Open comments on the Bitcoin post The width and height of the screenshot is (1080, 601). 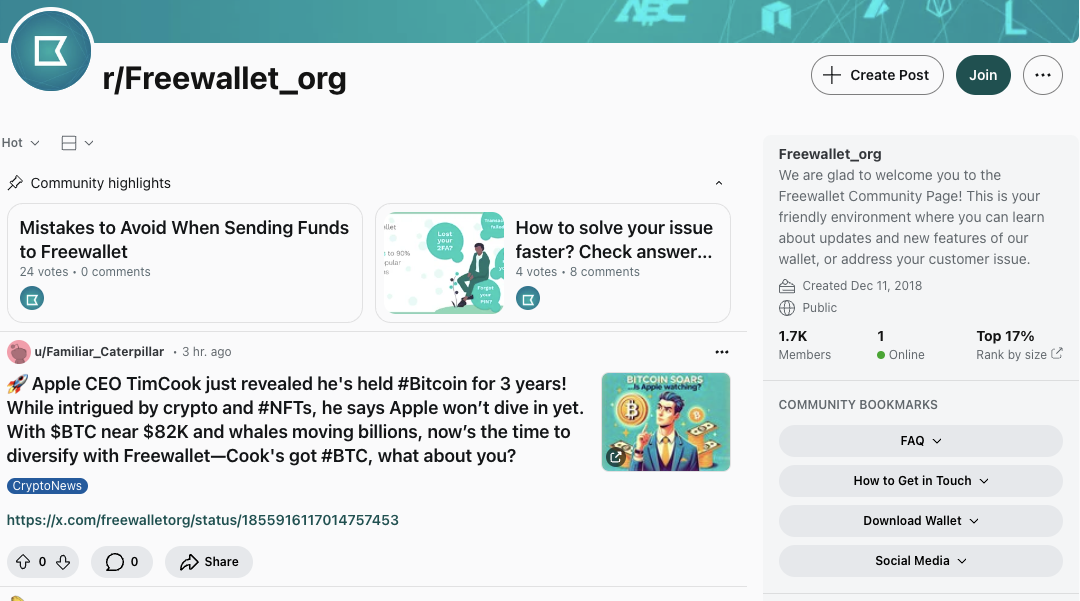[x=121, y=562]
